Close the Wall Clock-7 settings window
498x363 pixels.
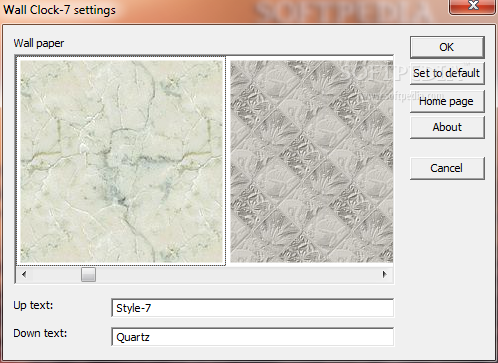pyautogui.click(x=472, y=6)
